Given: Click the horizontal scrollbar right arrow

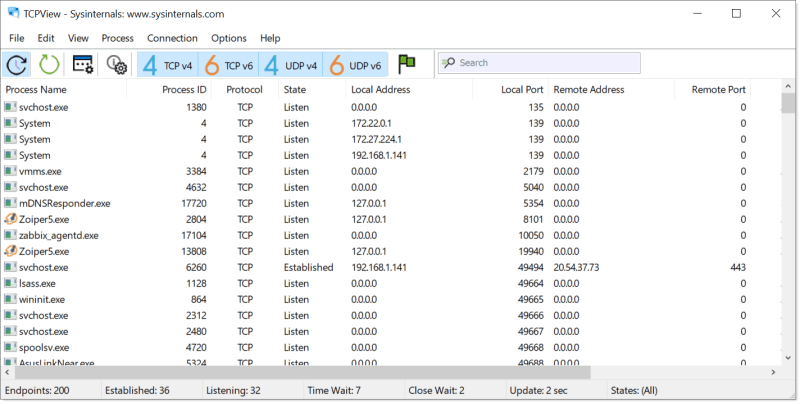Looking at the screenshot, I should pyautogui.click(x=773, y=372).
